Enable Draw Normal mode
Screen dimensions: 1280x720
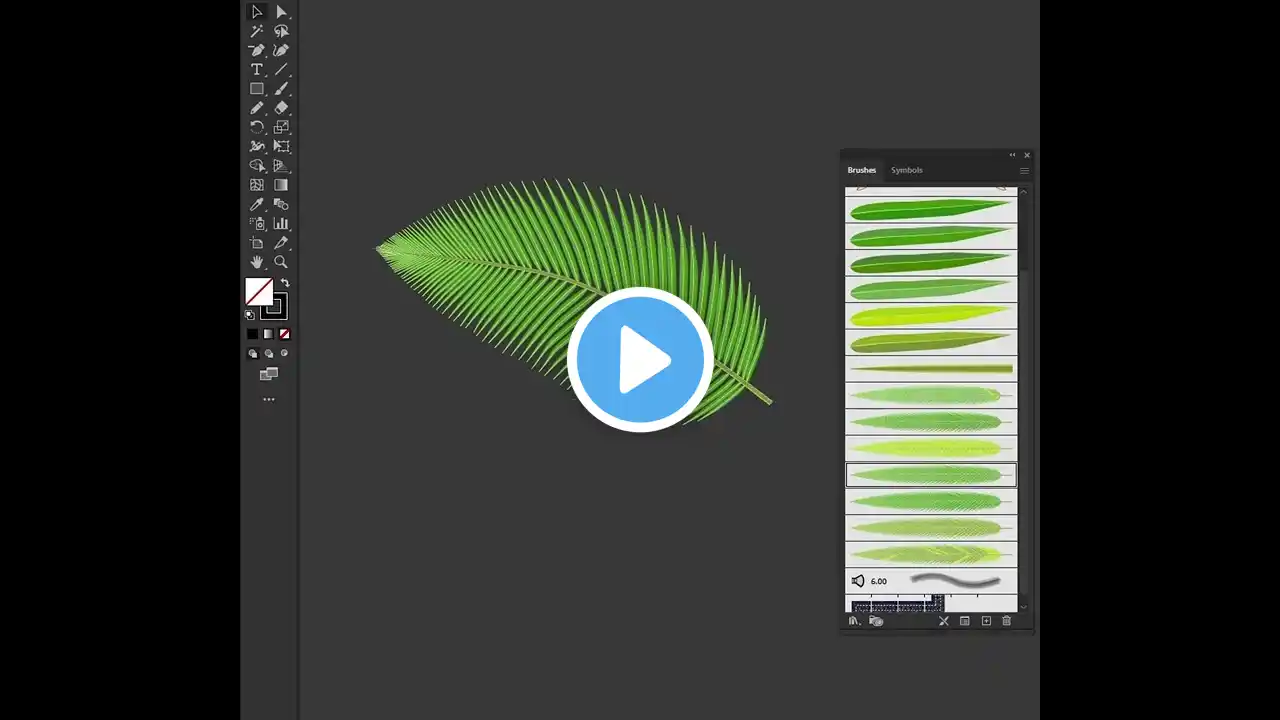point(253,353)
